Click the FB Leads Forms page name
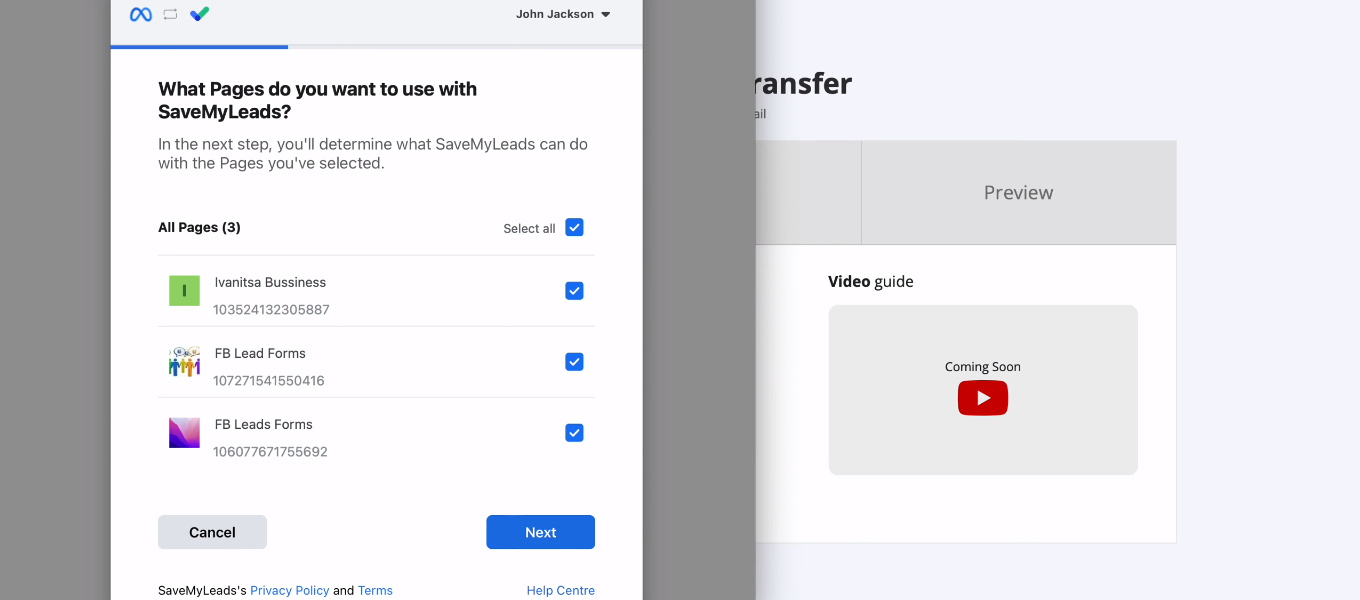Image resolution: width=1360 pixels, height=600 pixels. pos(263,424)
